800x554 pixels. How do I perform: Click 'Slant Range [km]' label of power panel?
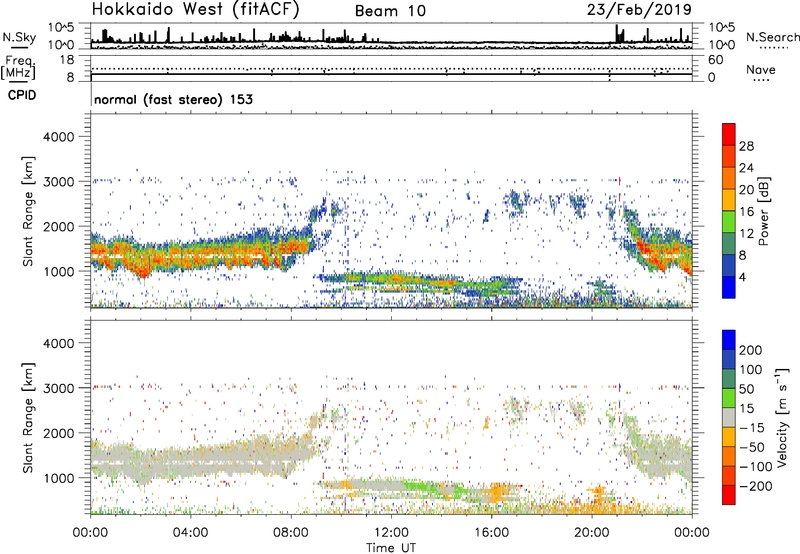tap(28, 211)
